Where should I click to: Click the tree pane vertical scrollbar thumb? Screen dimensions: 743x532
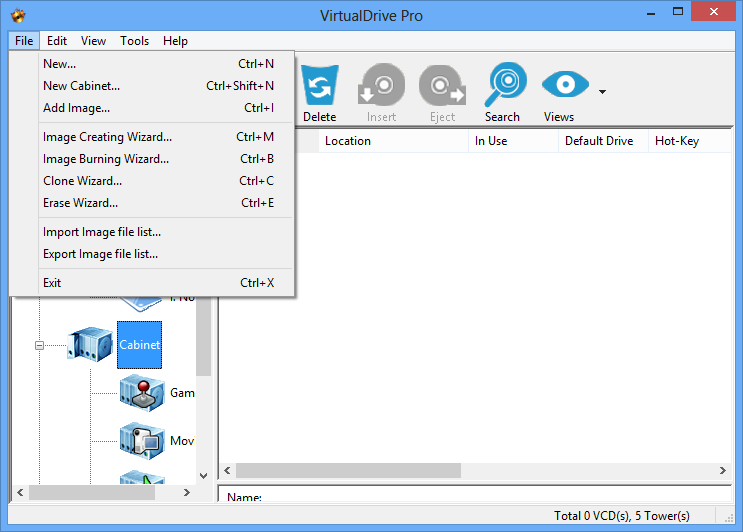point(204,336)
